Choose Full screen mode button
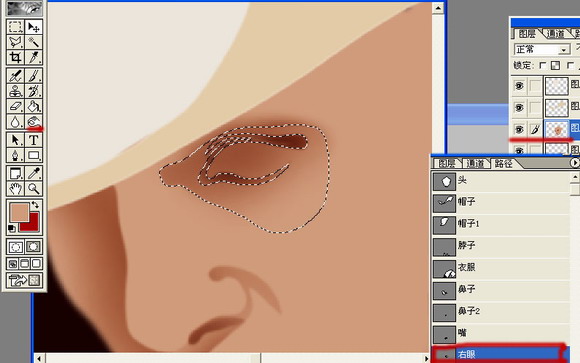This screenshot has height=363, width=580. click(36, 264)
